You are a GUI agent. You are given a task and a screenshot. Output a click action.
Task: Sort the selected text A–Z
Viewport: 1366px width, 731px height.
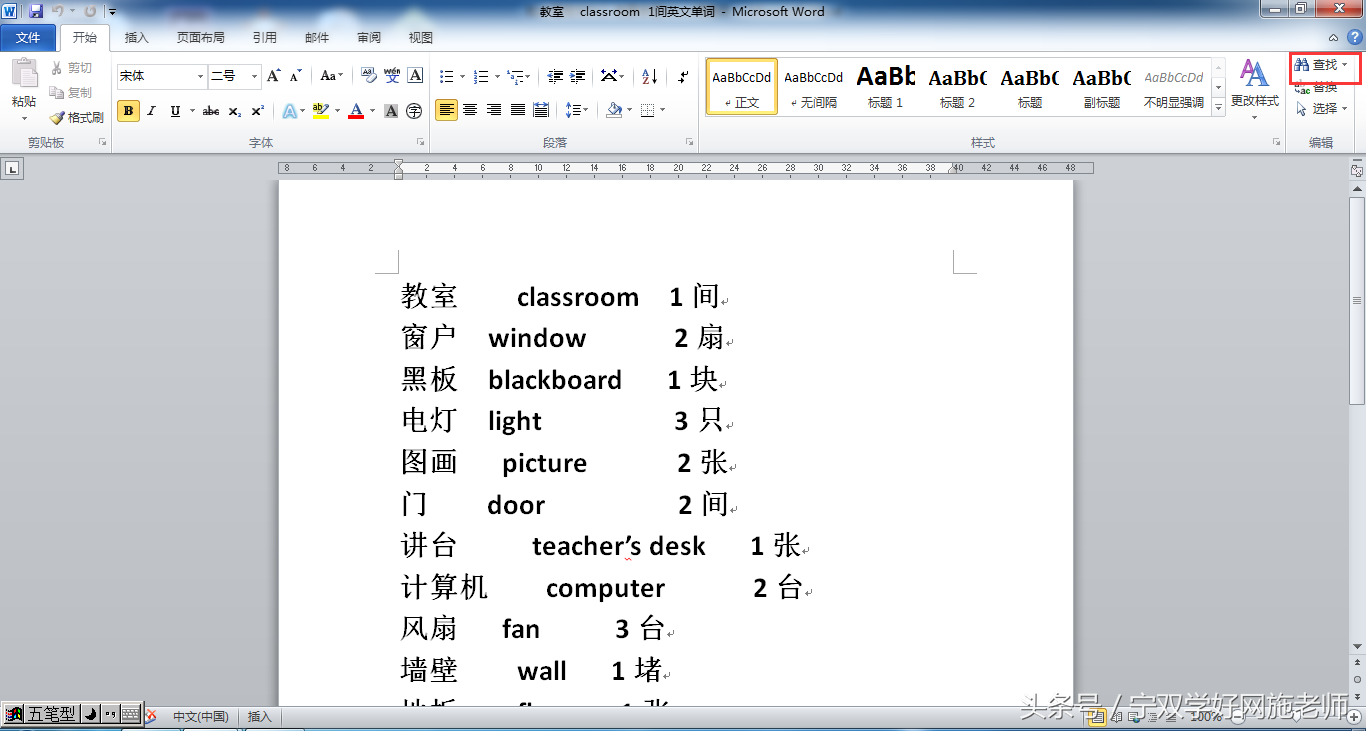(x=649, y=76)
